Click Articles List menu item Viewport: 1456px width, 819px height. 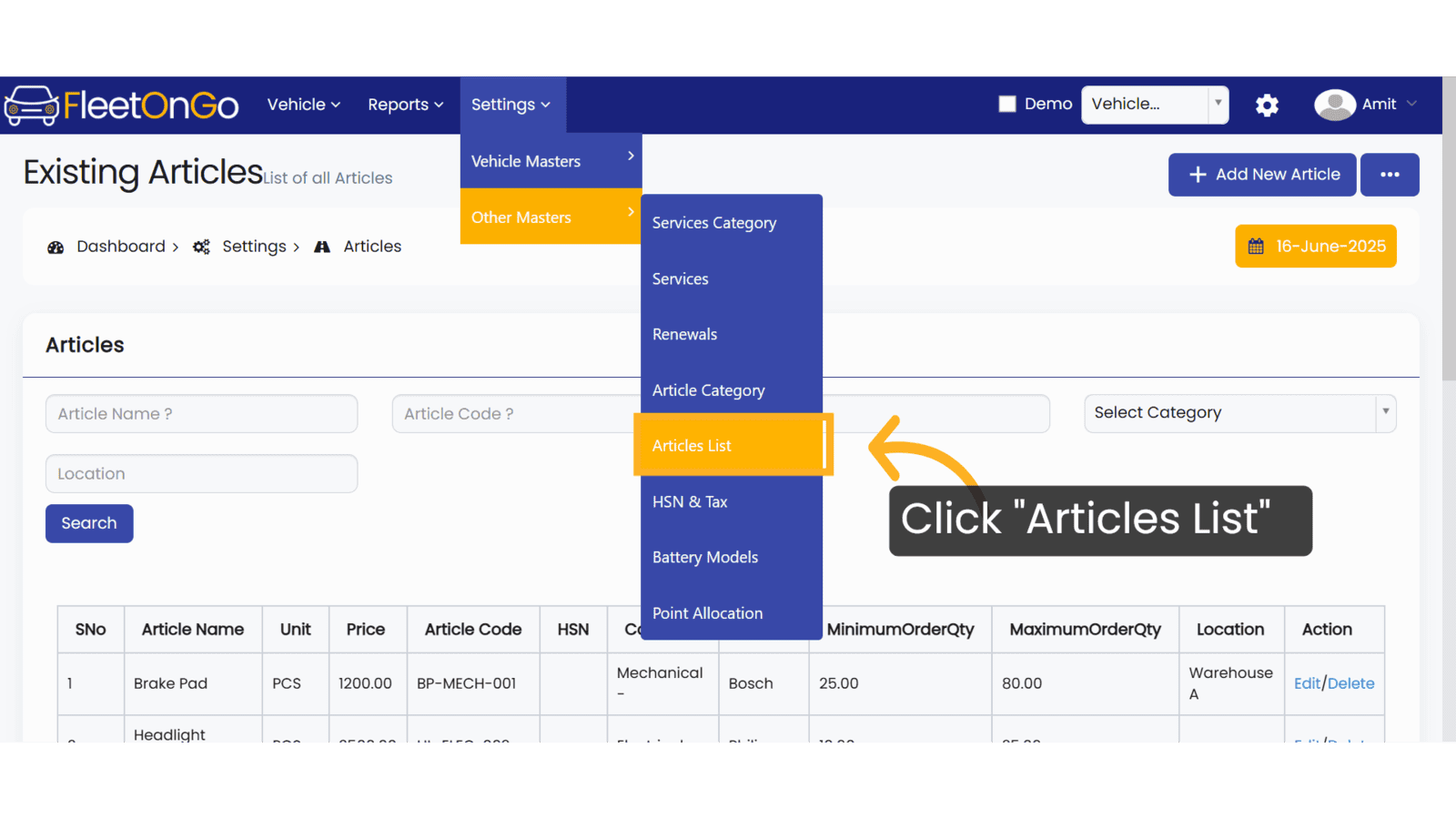[732, 445]
